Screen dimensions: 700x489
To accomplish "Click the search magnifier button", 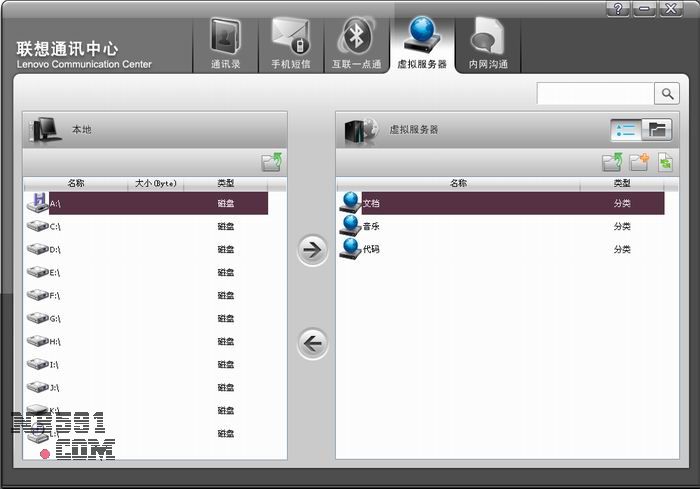I will [x=667, y=93].
